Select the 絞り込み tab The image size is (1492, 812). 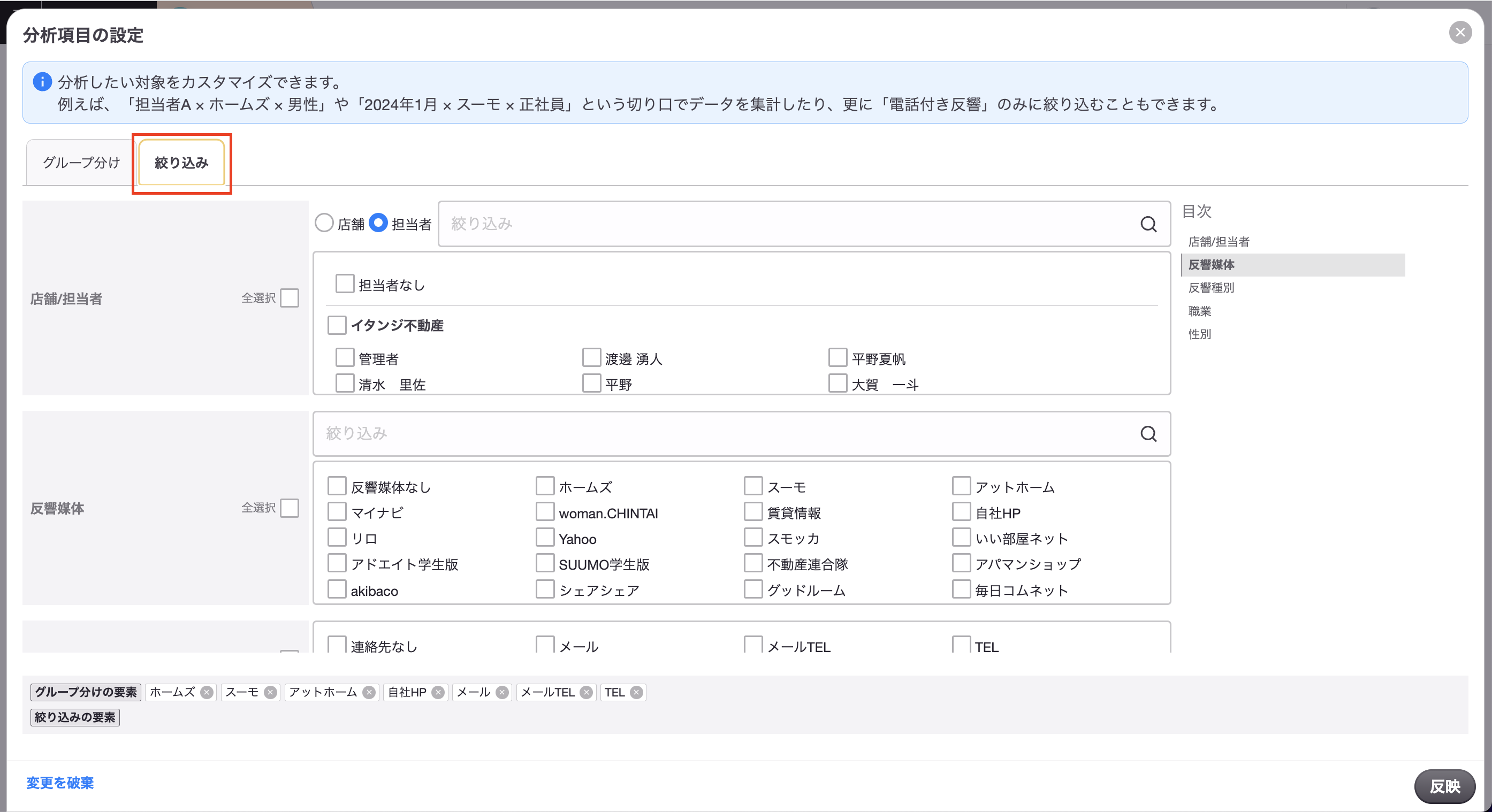click(181, 163)
